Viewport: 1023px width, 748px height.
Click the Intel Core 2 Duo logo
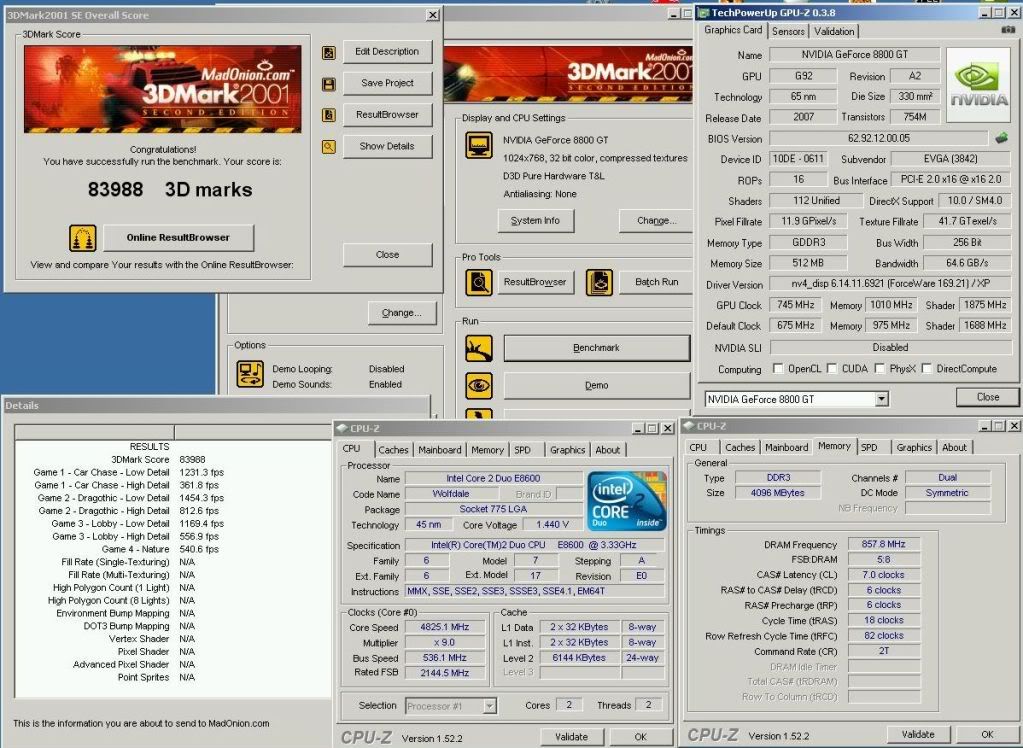(x=627, y=501)
